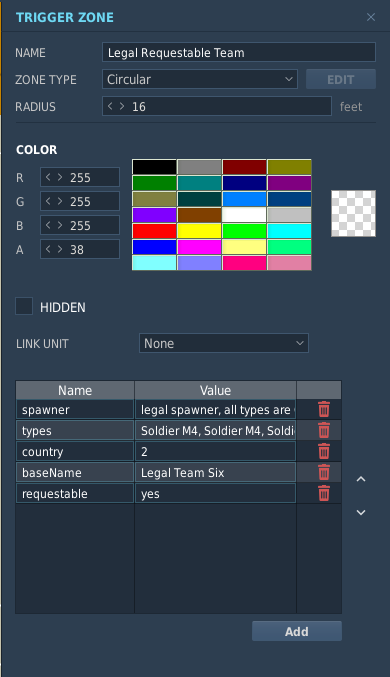Decrease radius with left arrow

(110, 106)
